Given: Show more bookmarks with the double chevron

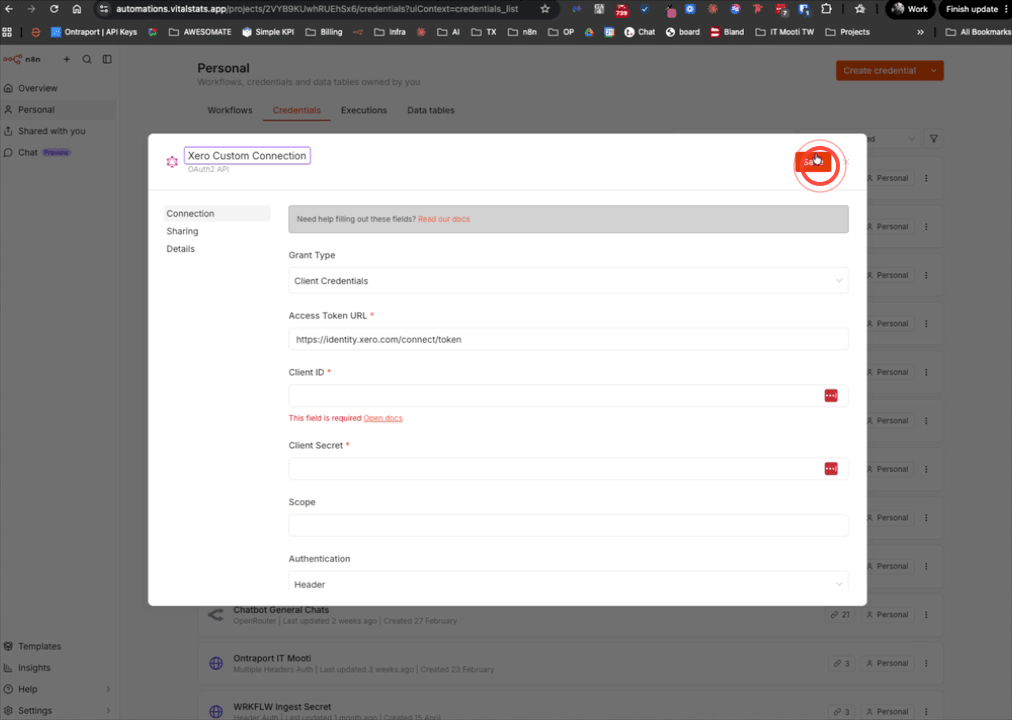Looking at the screenshot, I should click(920, 32).
